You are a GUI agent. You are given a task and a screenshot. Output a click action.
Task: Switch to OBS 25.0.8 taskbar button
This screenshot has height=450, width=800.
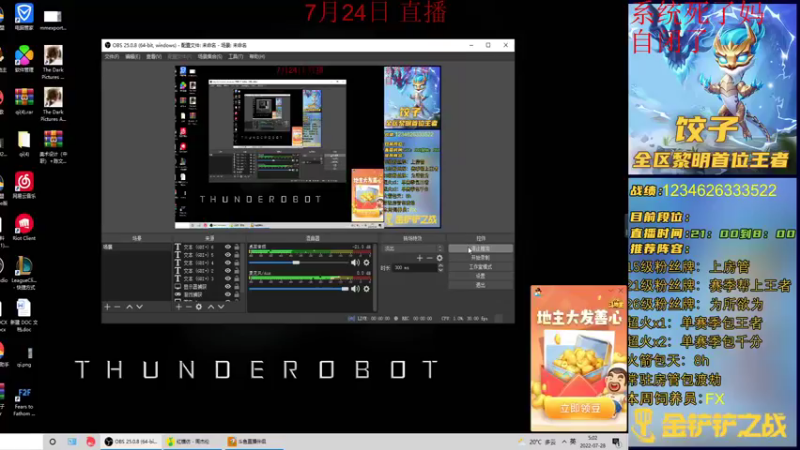click(131, 441)
